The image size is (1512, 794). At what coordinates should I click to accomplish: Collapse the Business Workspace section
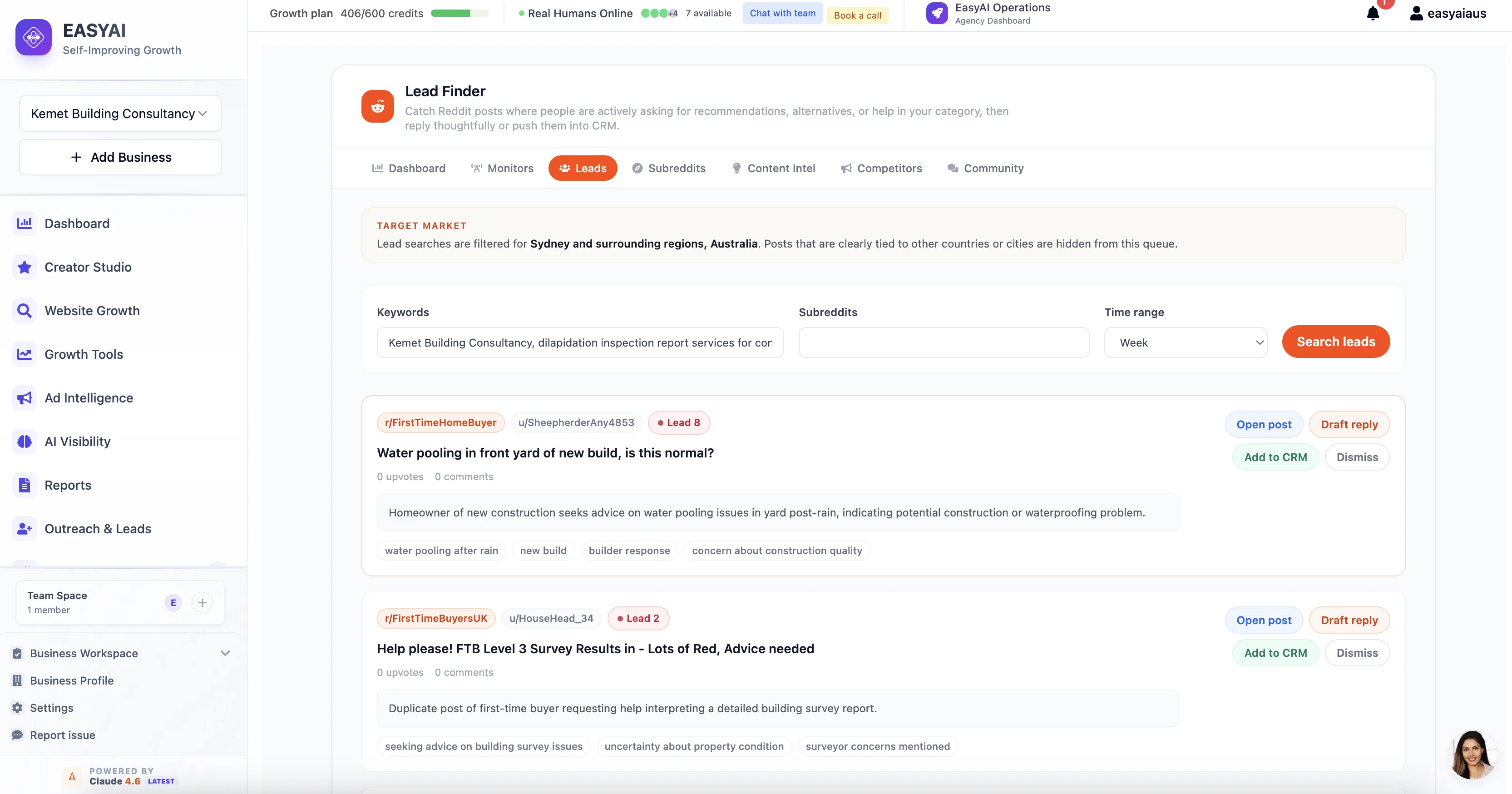[225, 653]
